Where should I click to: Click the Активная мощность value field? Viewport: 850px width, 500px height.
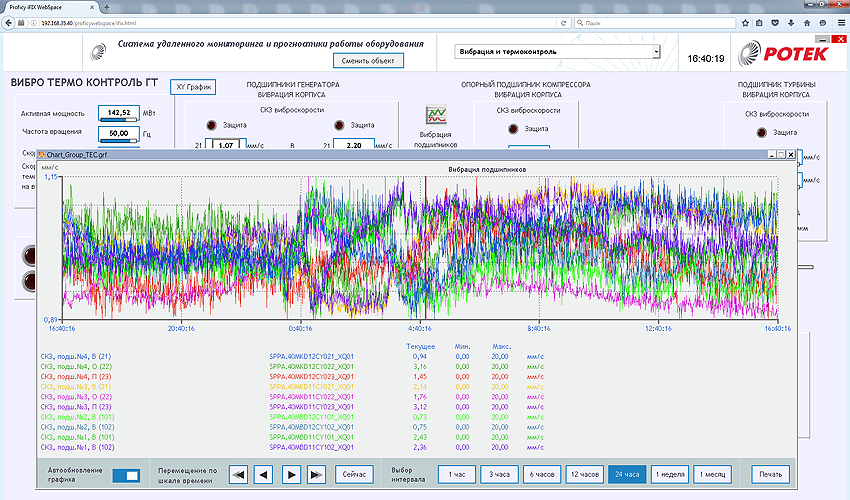coord(119,113)
